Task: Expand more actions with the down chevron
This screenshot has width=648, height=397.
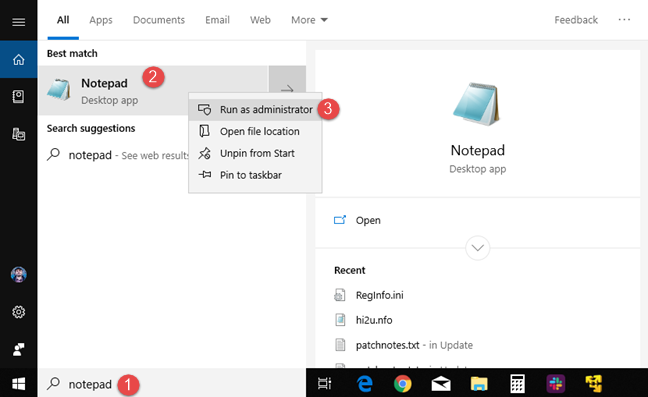Action: [478, 248]
